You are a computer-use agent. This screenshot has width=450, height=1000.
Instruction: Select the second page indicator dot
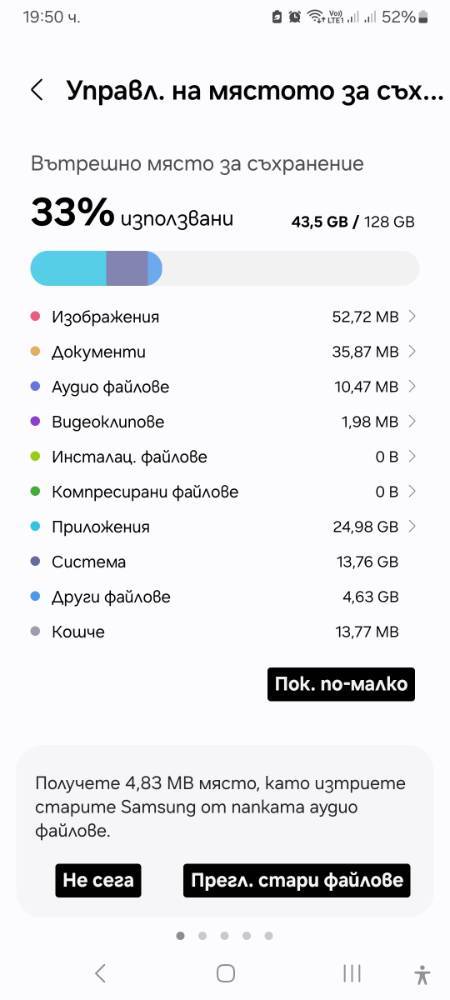(x=203, y=936)
